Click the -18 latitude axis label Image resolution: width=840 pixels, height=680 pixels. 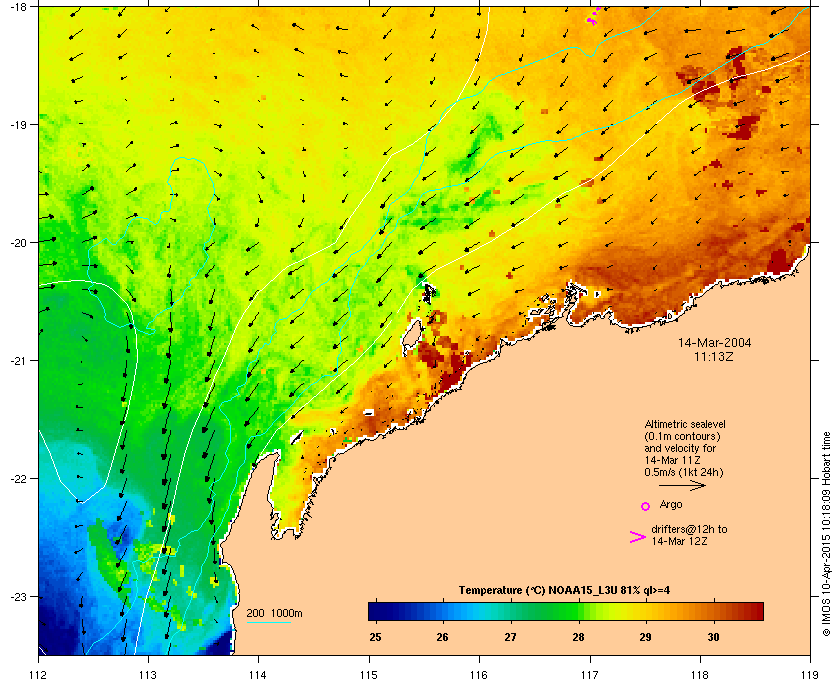(x=18, y=7)
